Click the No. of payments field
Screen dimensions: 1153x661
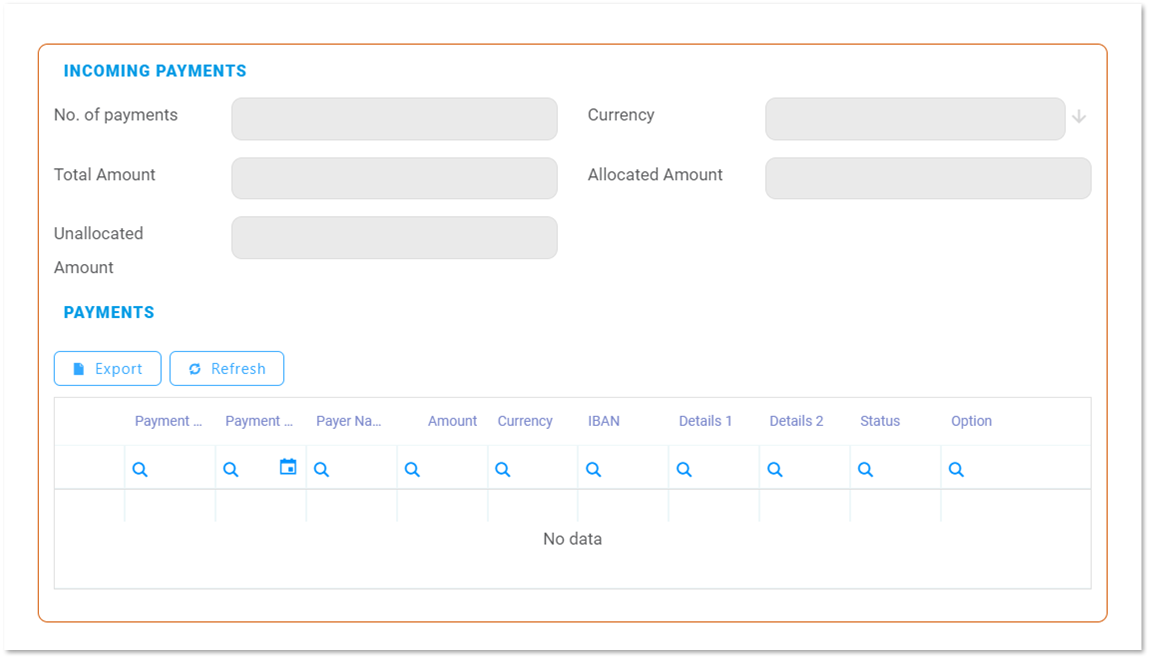pos(394,119)
